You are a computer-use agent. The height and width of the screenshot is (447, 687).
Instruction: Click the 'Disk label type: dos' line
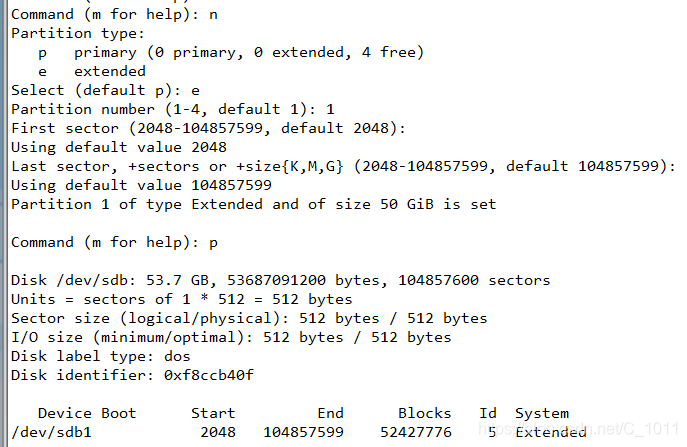coord(101,356)
